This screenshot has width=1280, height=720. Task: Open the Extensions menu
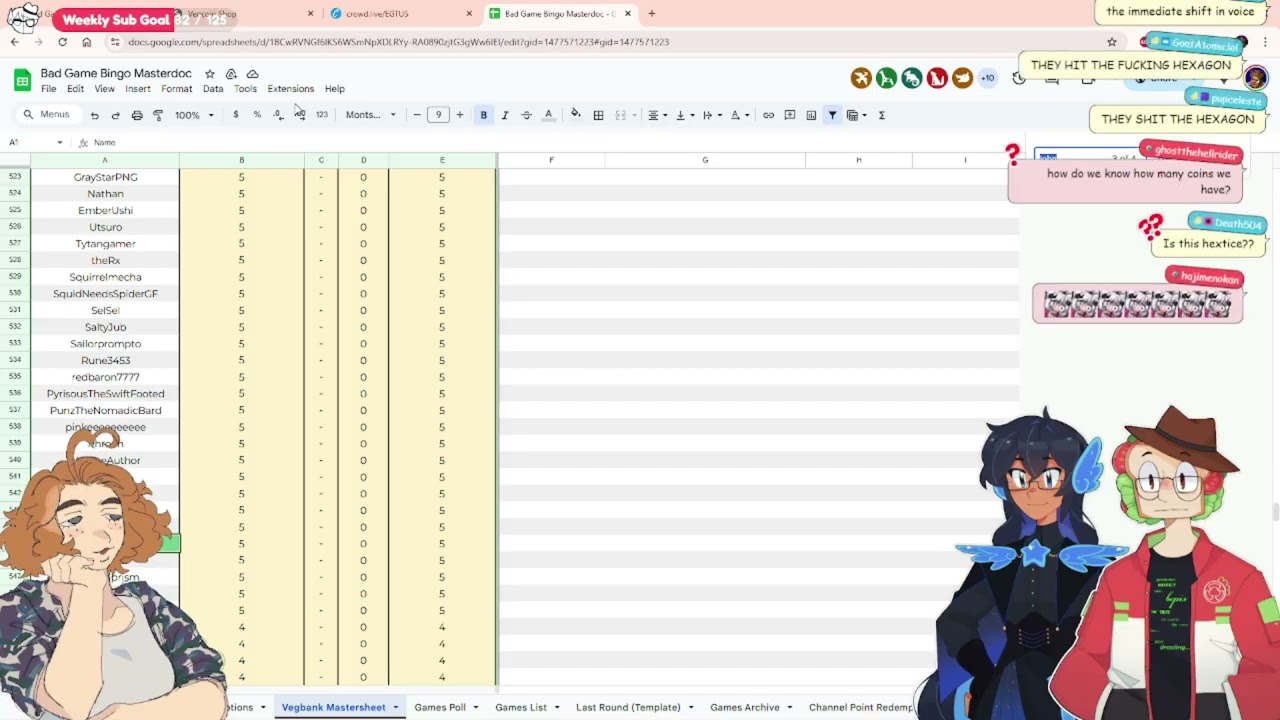(x=291, y=89)
